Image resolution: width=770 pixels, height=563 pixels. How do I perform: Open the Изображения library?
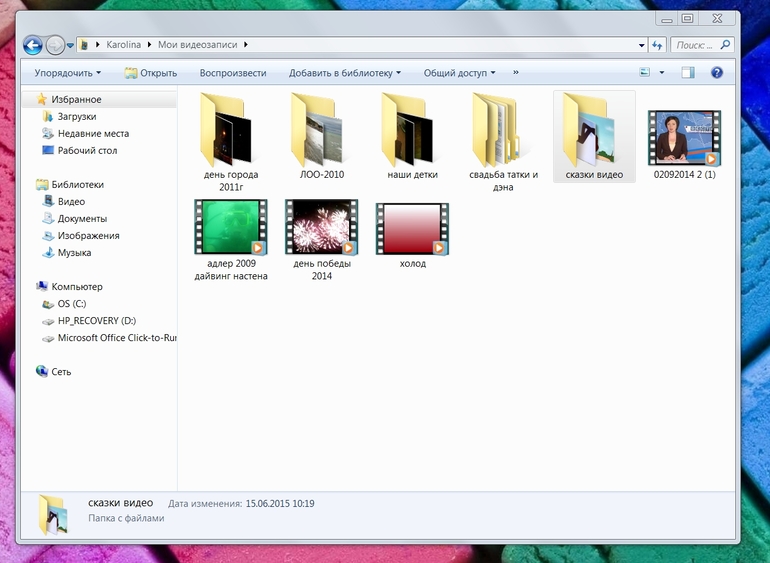(88, 236)
